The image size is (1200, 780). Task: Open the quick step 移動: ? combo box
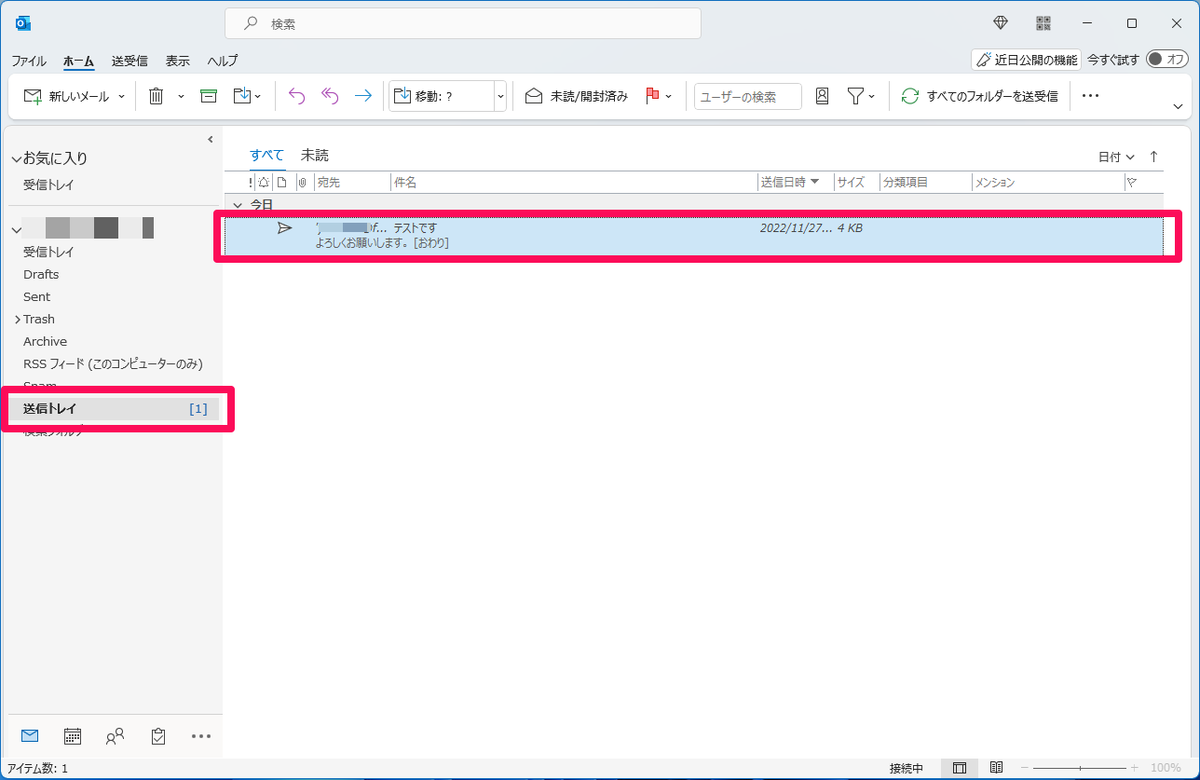click(448, 96)
